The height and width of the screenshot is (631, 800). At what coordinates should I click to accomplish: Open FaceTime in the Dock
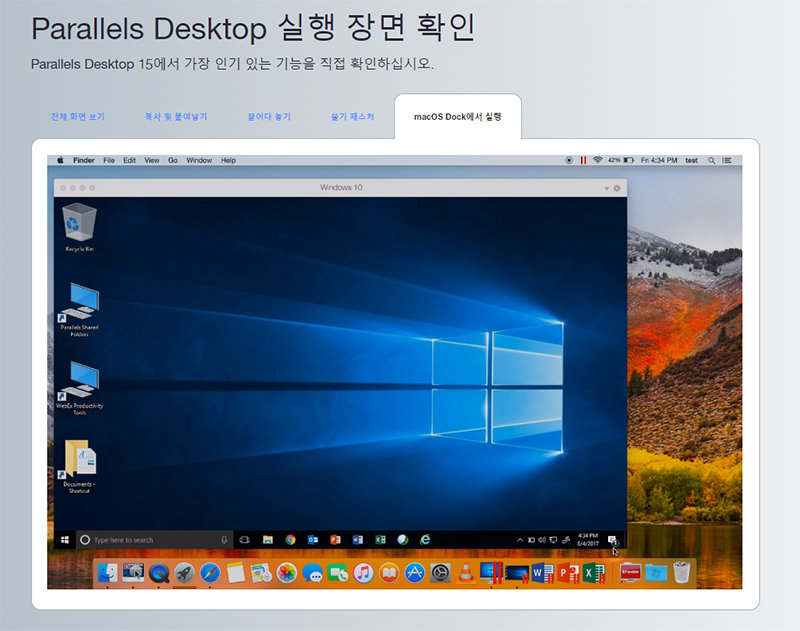click(x=338, y=573)
